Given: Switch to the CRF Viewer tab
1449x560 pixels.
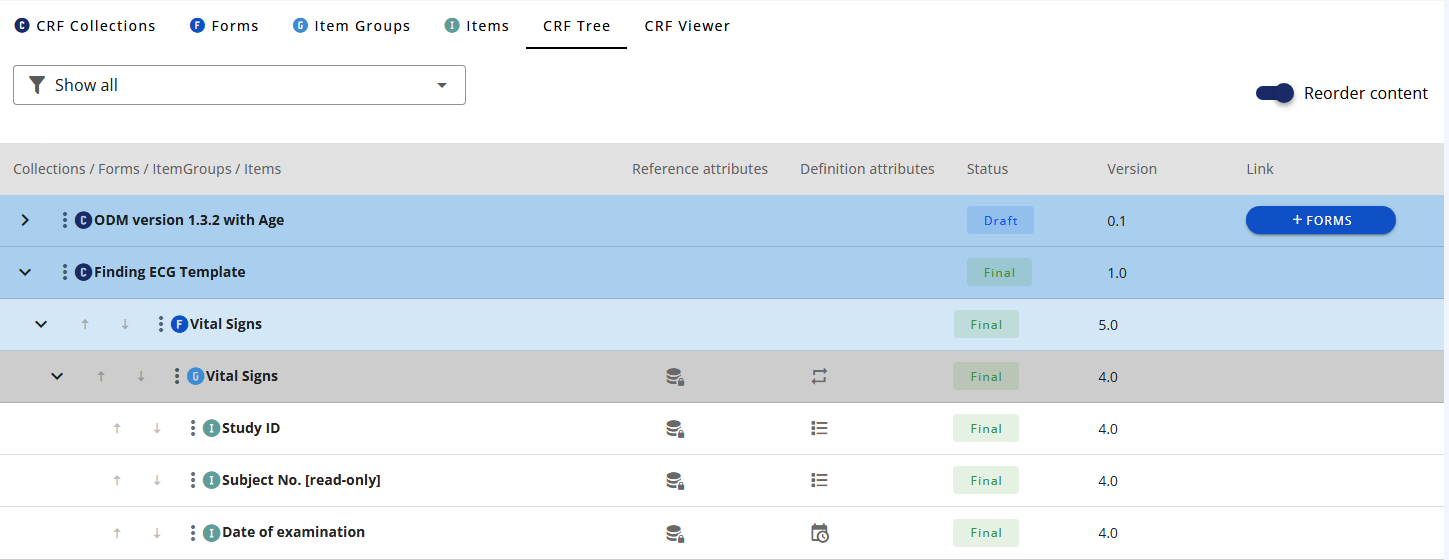Looking at the screenshot, I should [x=686, y=26].
